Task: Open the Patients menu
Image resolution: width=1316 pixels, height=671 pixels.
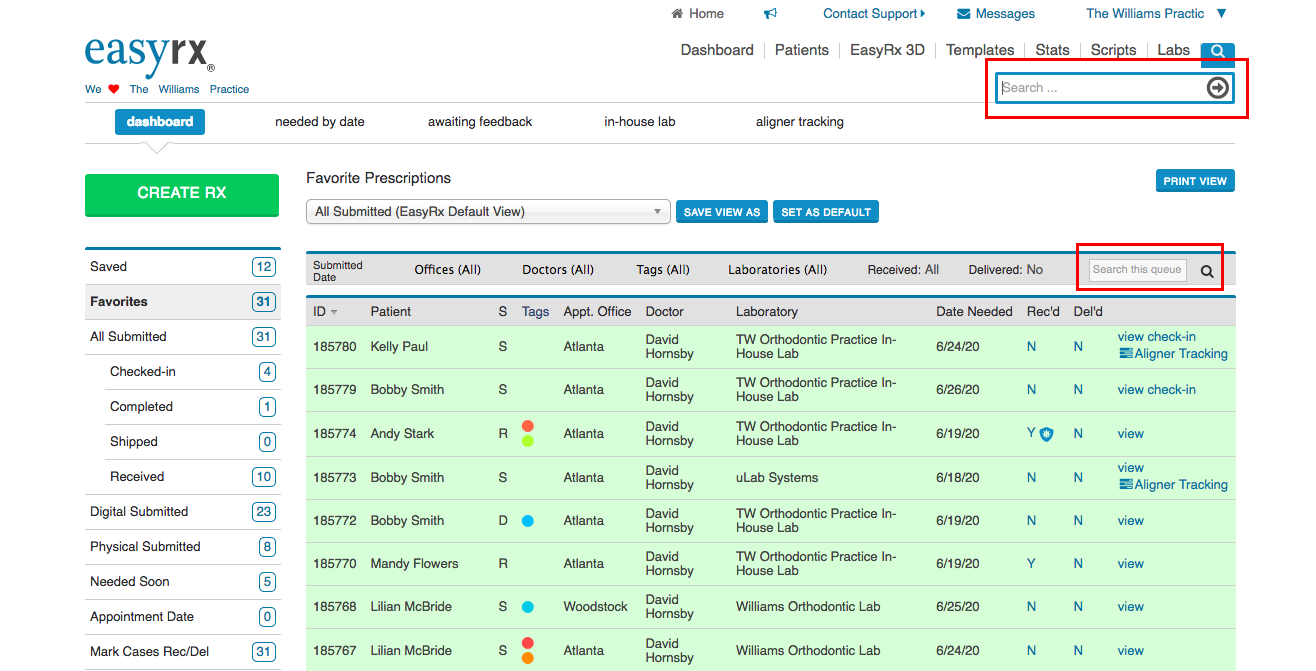Action: (x=802, y=50)
